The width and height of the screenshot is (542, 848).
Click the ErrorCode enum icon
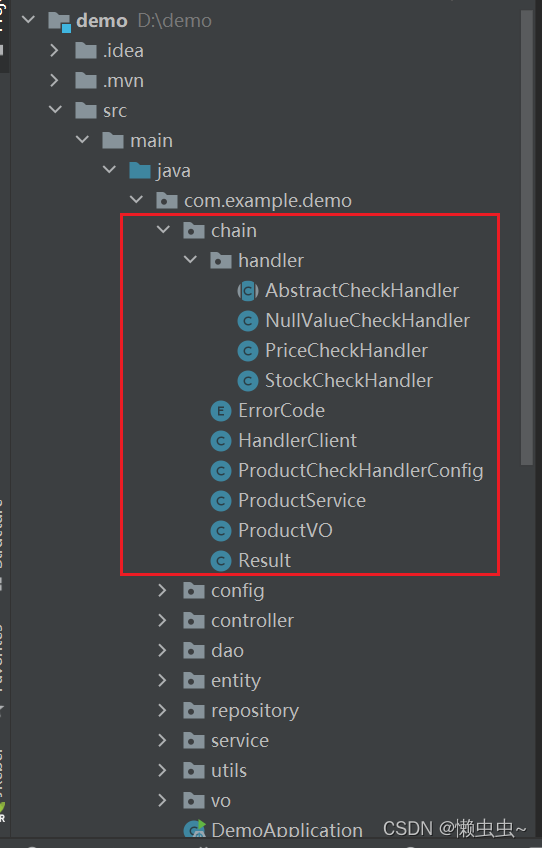[221, 411]
